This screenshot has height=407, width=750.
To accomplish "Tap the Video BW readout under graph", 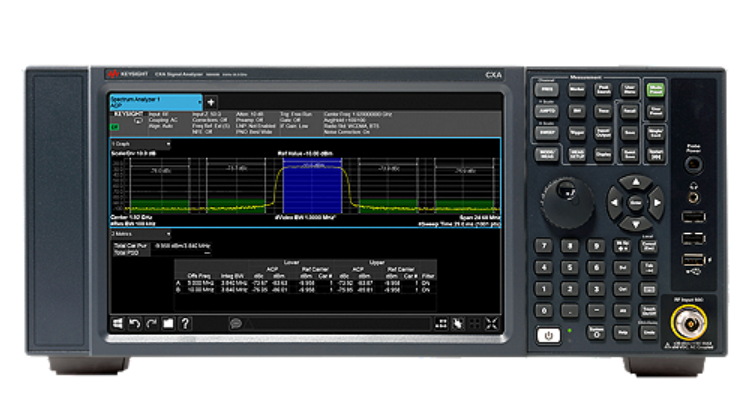I will coord(305,218).
